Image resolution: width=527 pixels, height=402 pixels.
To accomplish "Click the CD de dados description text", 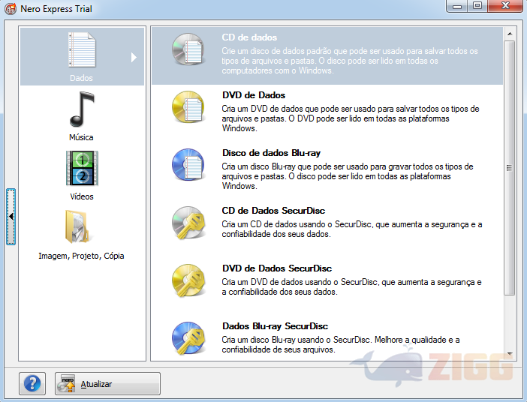I will 350,61.
